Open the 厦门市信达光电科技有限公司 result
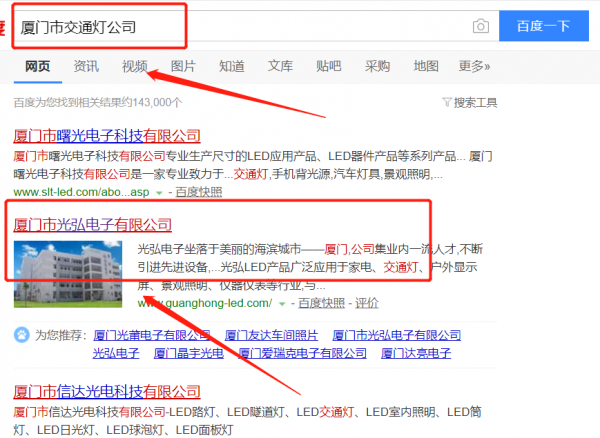 (x=107, y=391)
